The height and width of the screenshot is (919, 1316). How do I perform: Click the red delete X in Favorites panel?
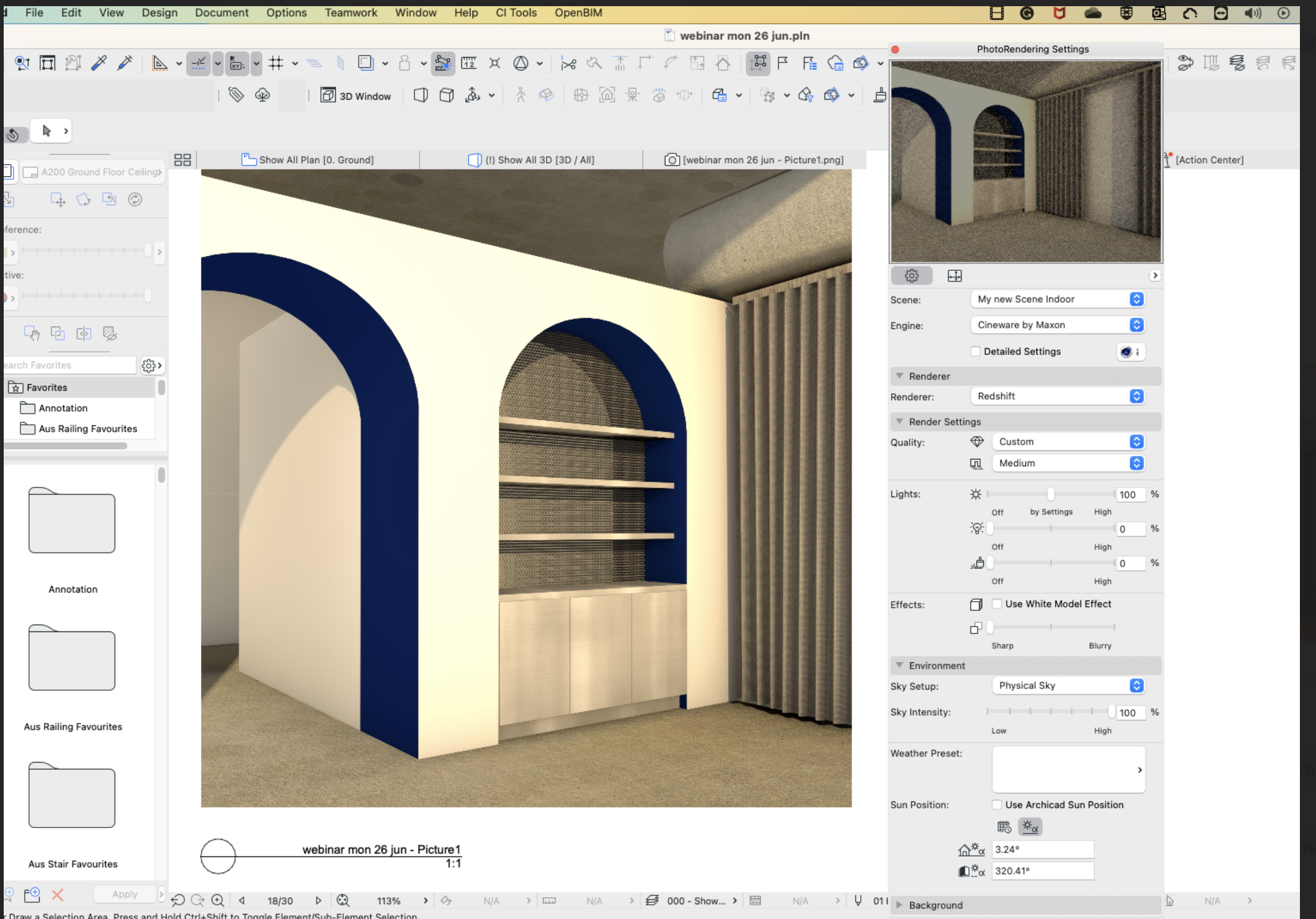pos(58,895)
